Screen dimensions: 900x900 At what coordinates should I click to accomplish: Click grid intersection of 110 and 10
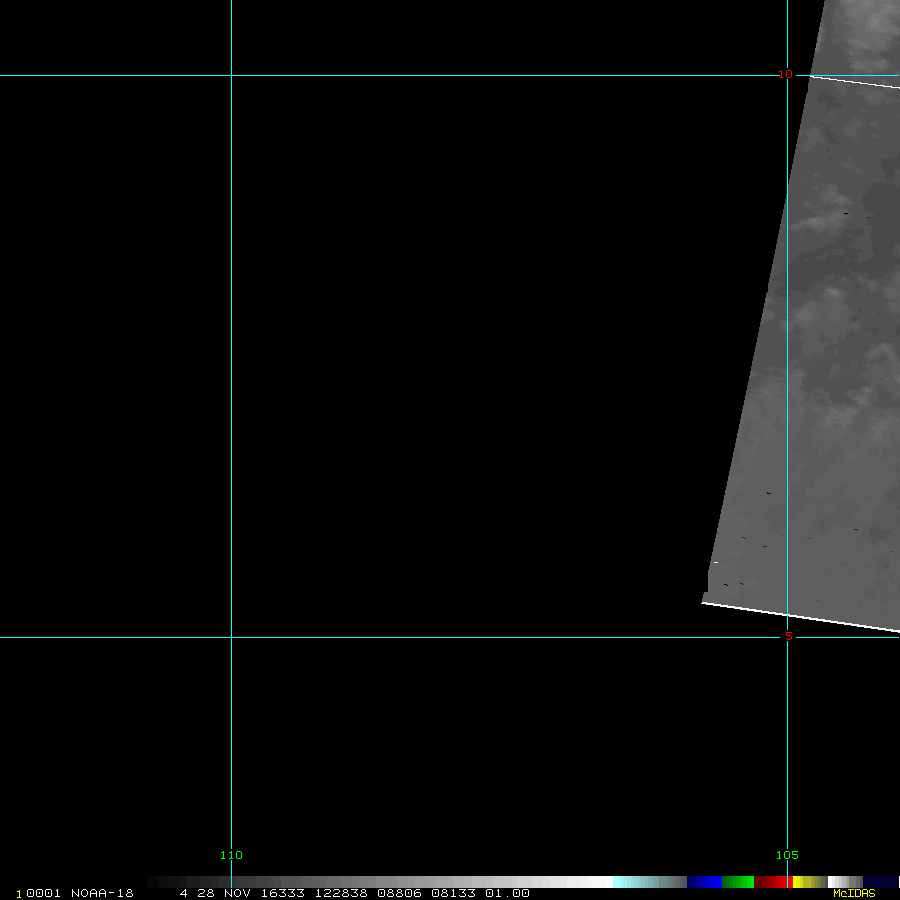pos(231,75)
